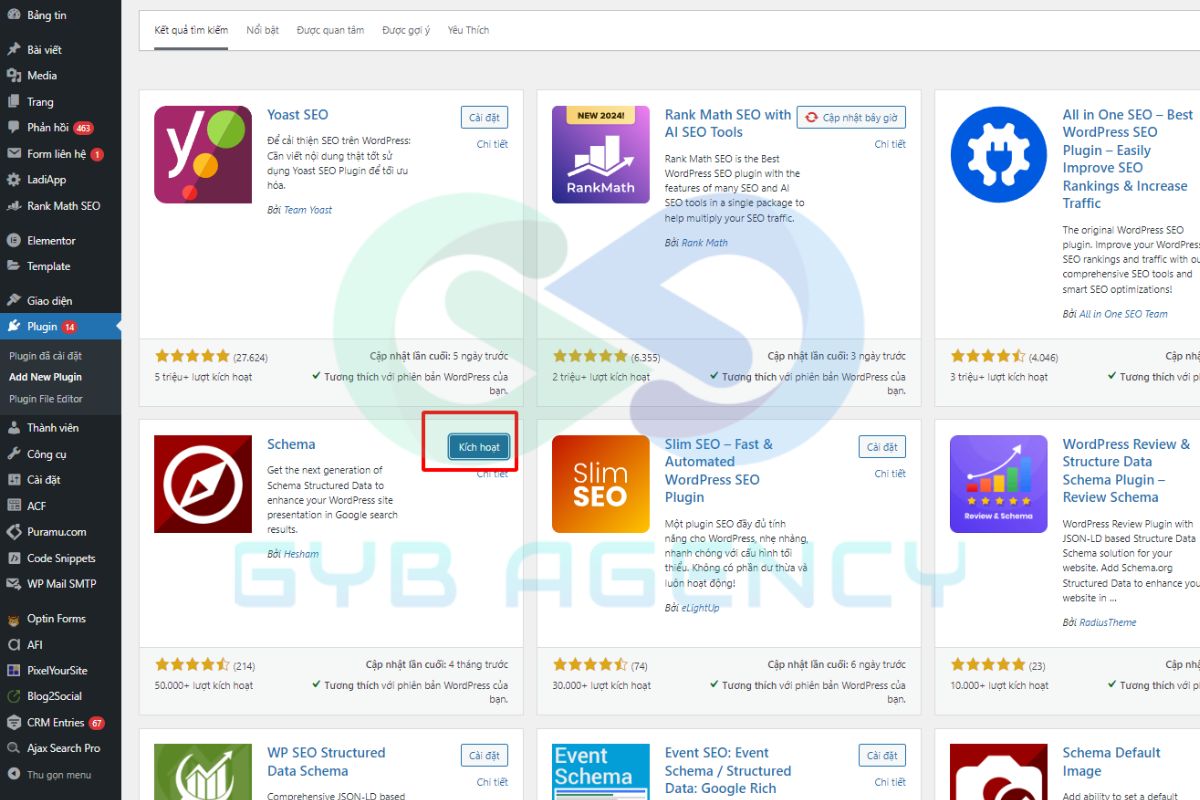The image size is (1200, 800).
Task: Click the eLightUp author link
Action: [x=700, y=608]
